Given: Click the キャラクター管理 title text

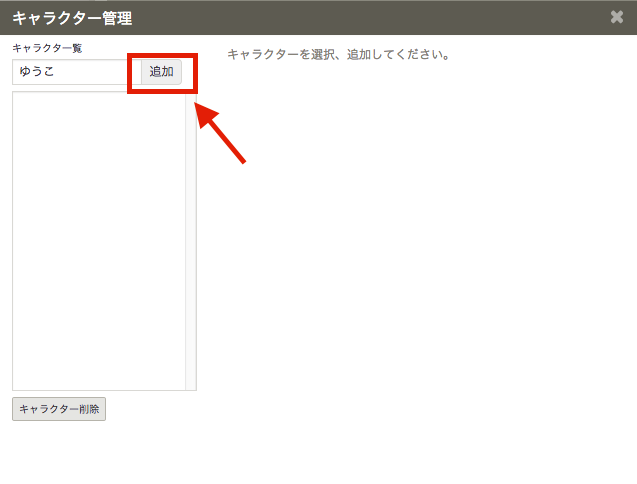Looking at the screenshot, I should [72, 18].
